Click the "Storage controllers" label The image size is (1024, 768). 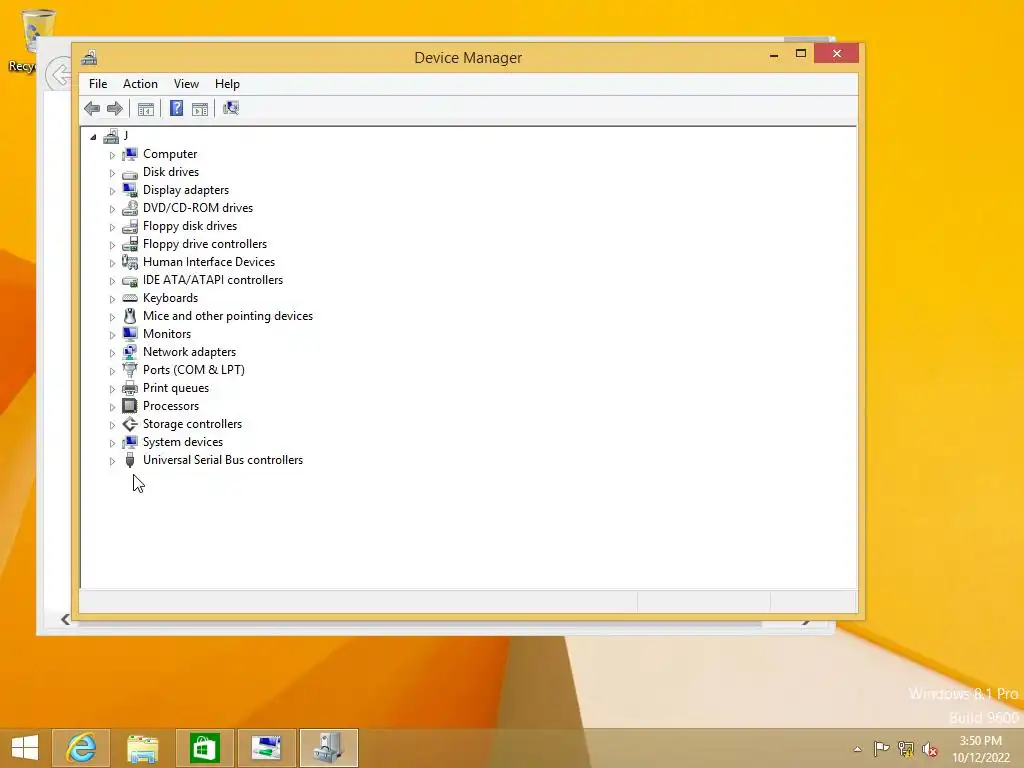point(193,424)
